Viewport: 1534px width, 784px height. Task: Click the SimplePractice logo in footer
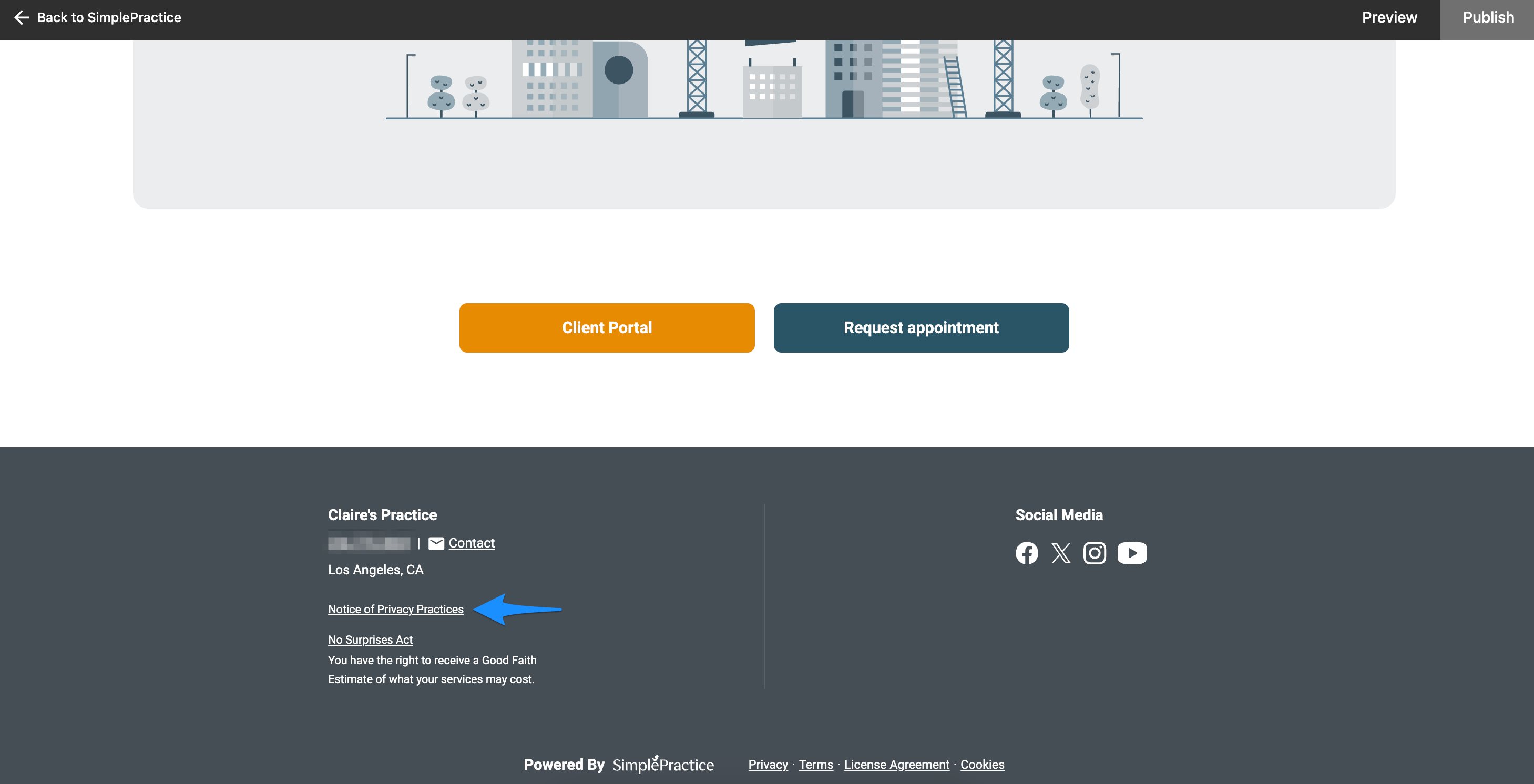coord(663,765)
